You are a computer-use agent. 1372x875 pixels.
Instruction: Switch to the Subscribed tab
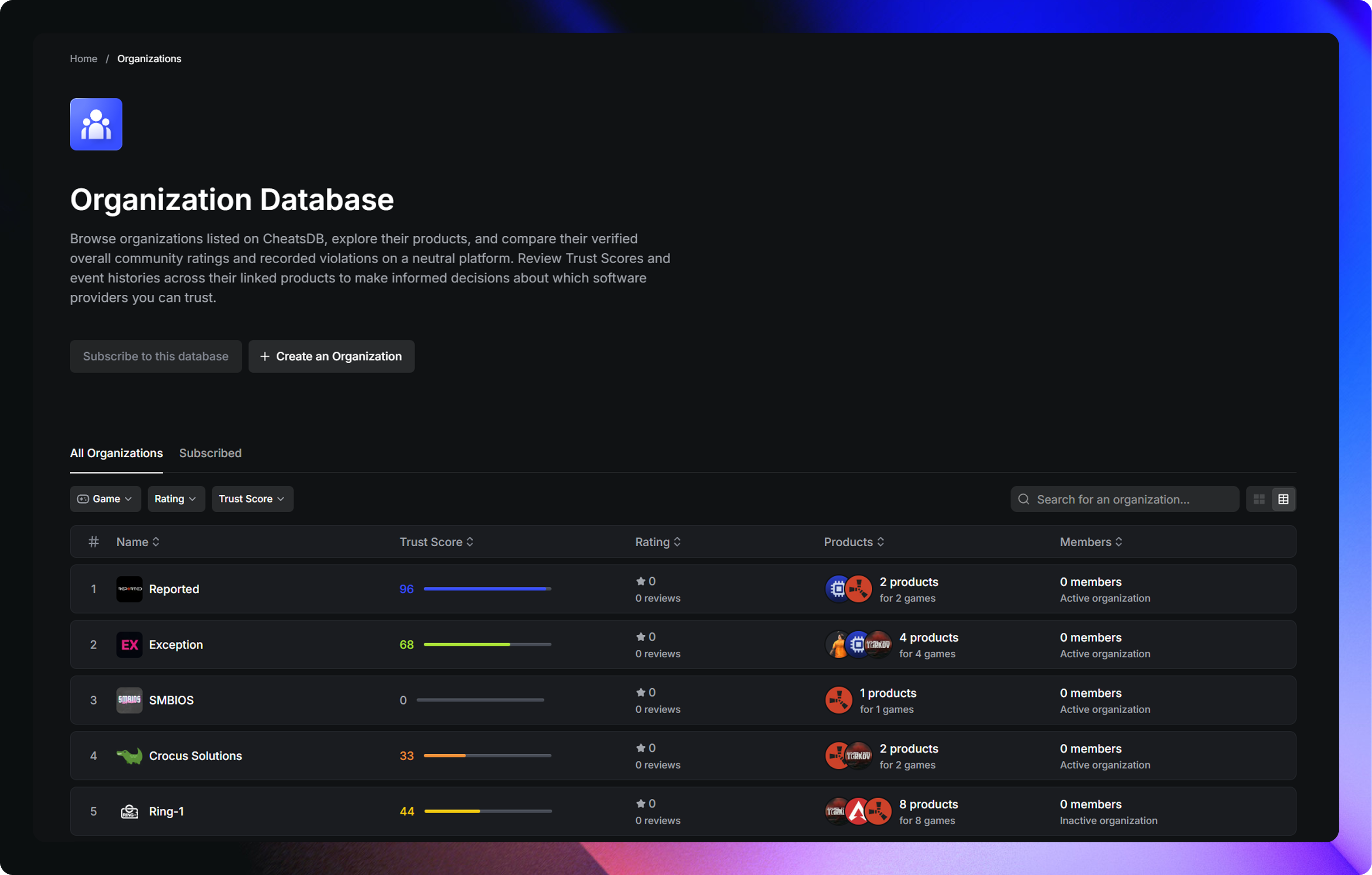(x=210, y=453)
